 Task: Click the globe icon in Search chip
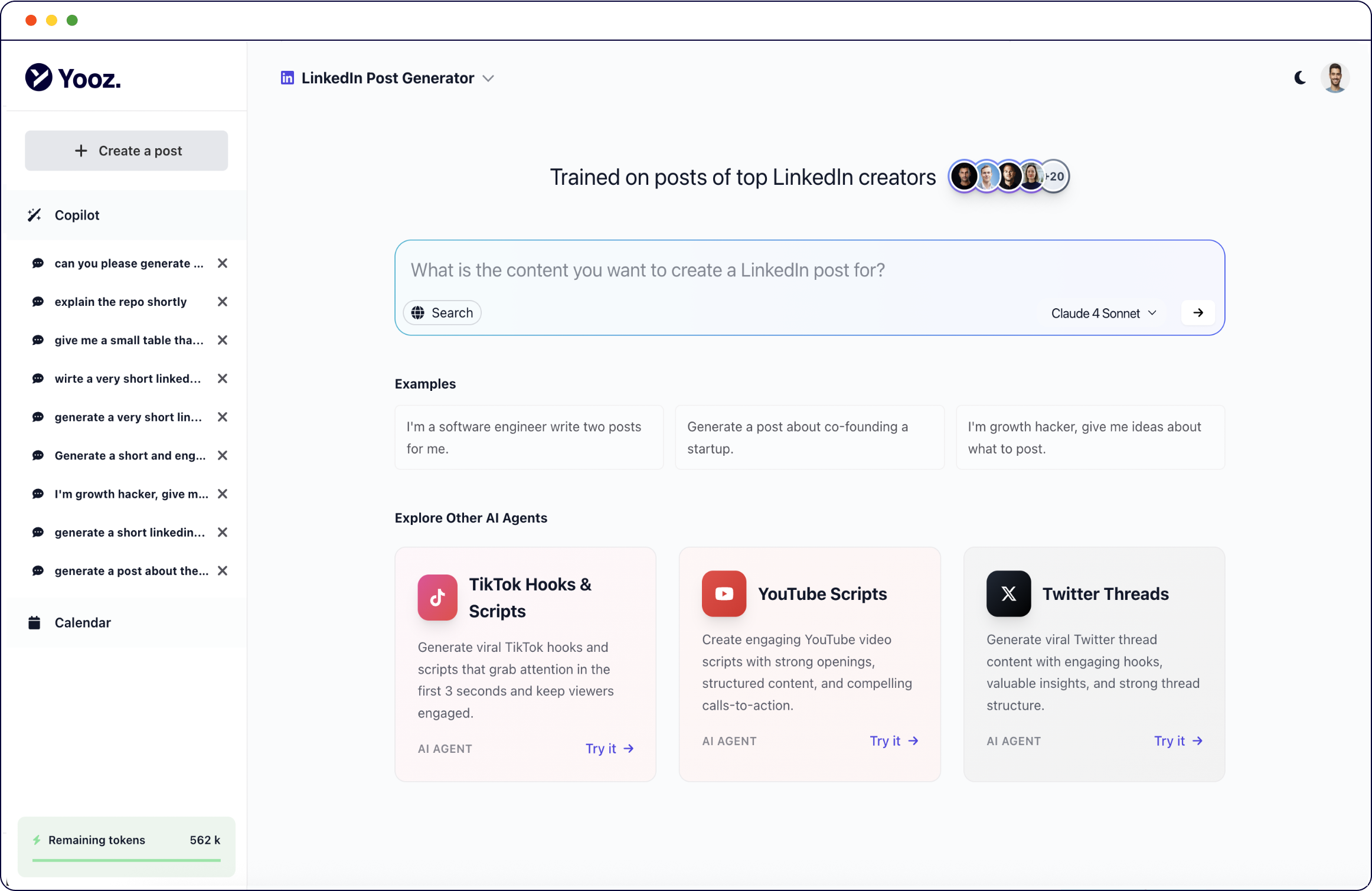point(418,312)
